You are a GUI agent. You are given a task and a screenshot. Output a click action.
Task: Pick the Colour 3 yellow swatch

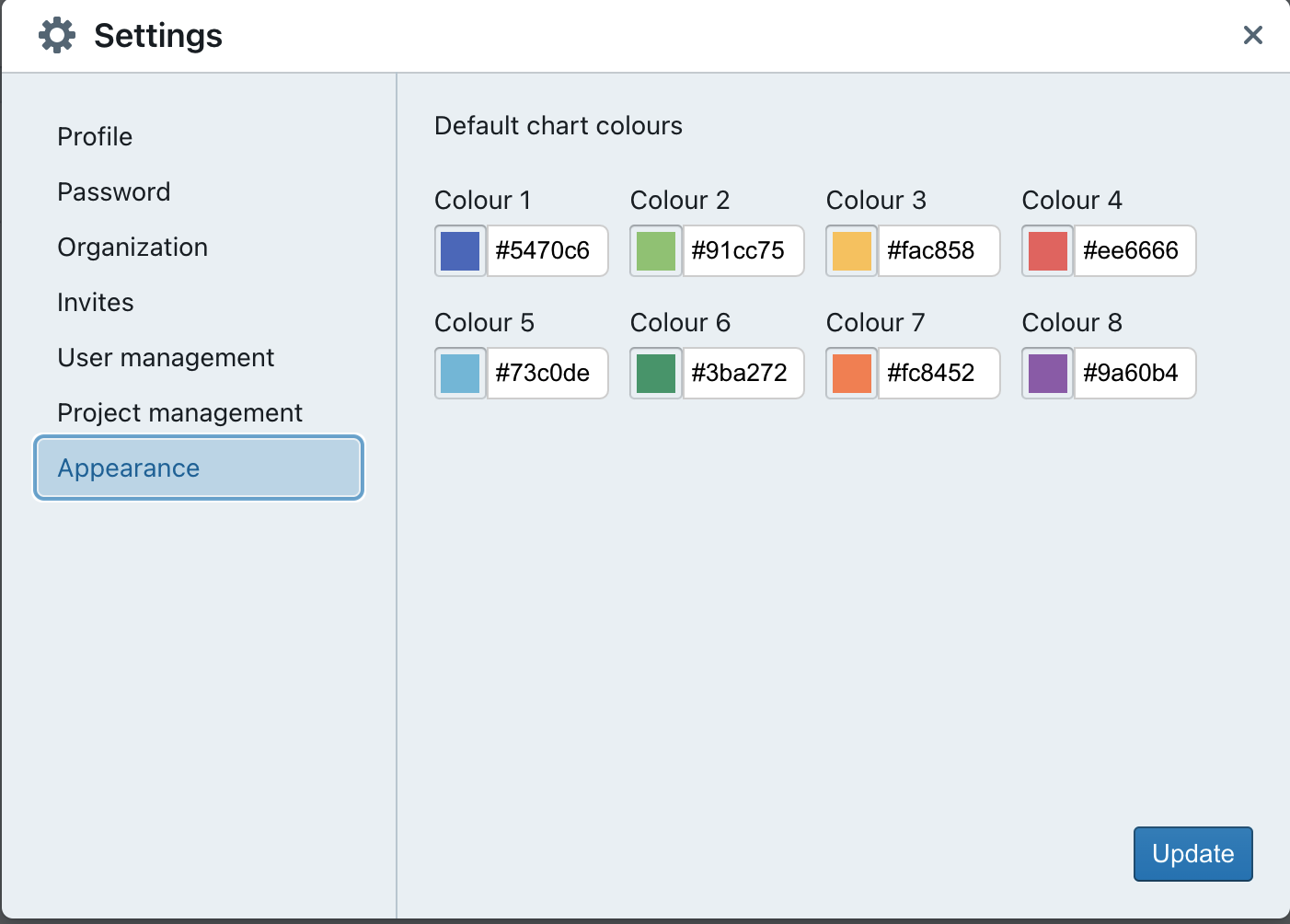tap(852, 251)
